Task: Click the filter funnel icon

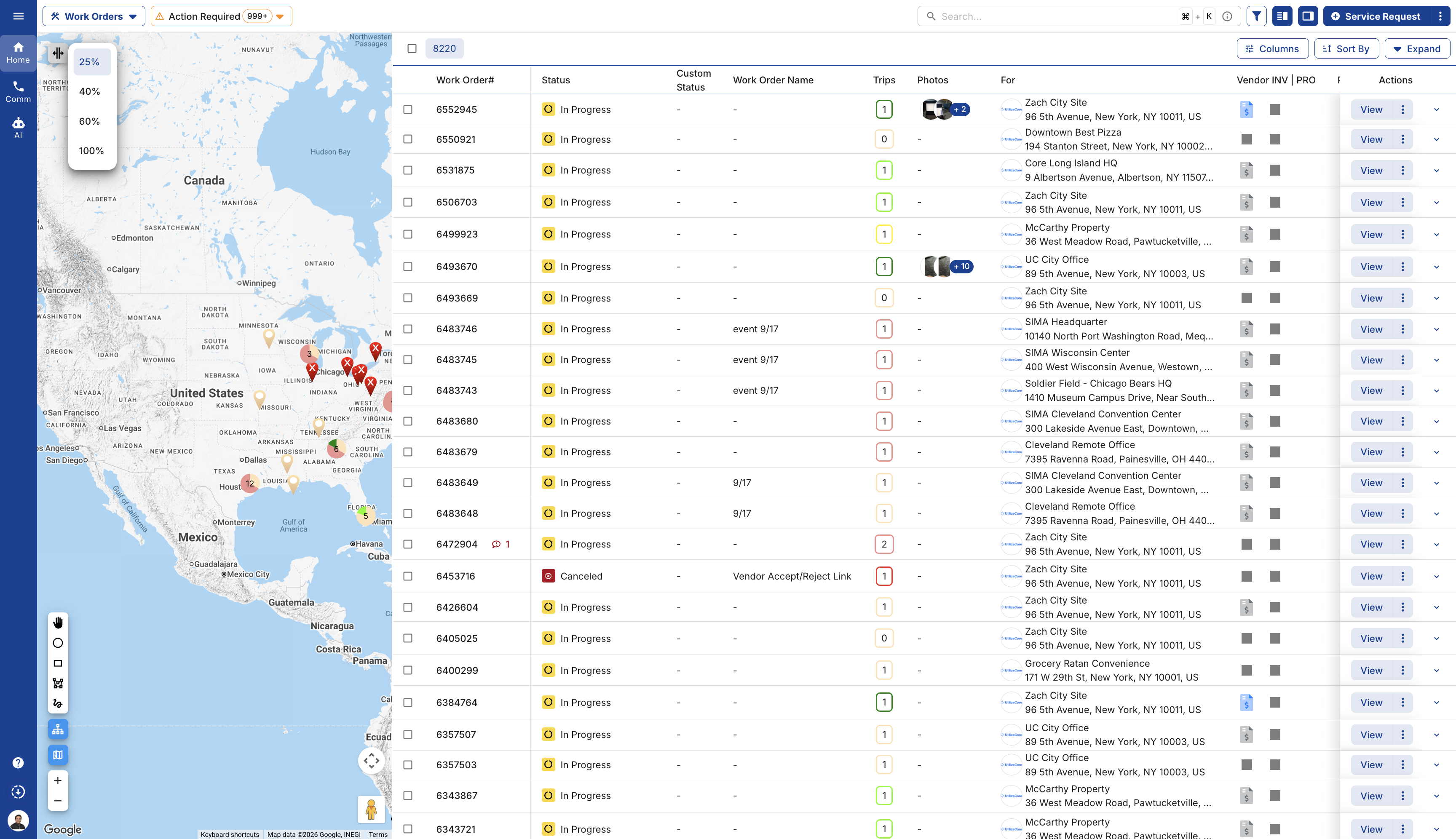Action: (1257, 16)
